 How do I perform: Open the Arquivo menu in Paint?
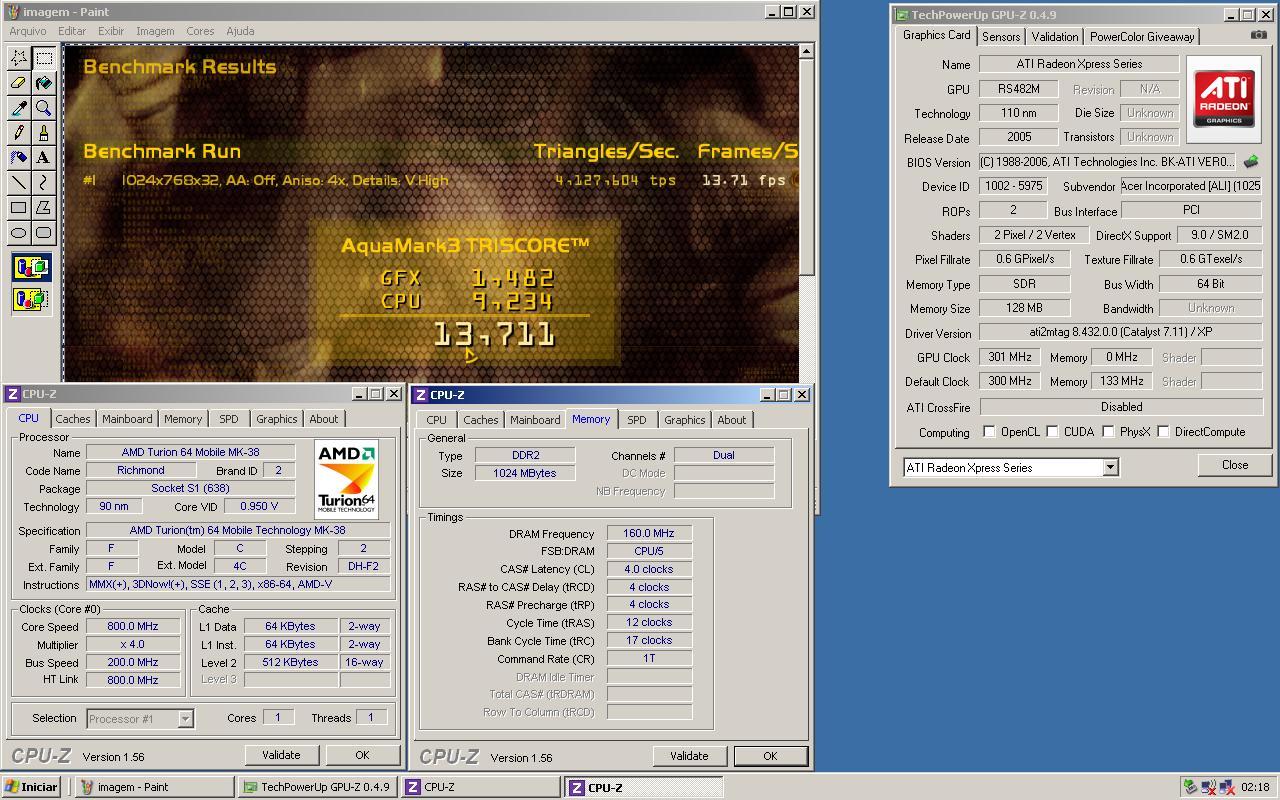click(28, 31)
